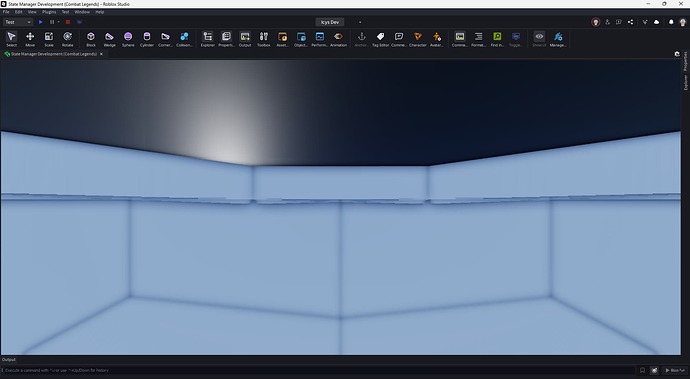Viewport: 690px width, 379px height.
Task: Open the Performance tool
Action: tap(320, 39)
